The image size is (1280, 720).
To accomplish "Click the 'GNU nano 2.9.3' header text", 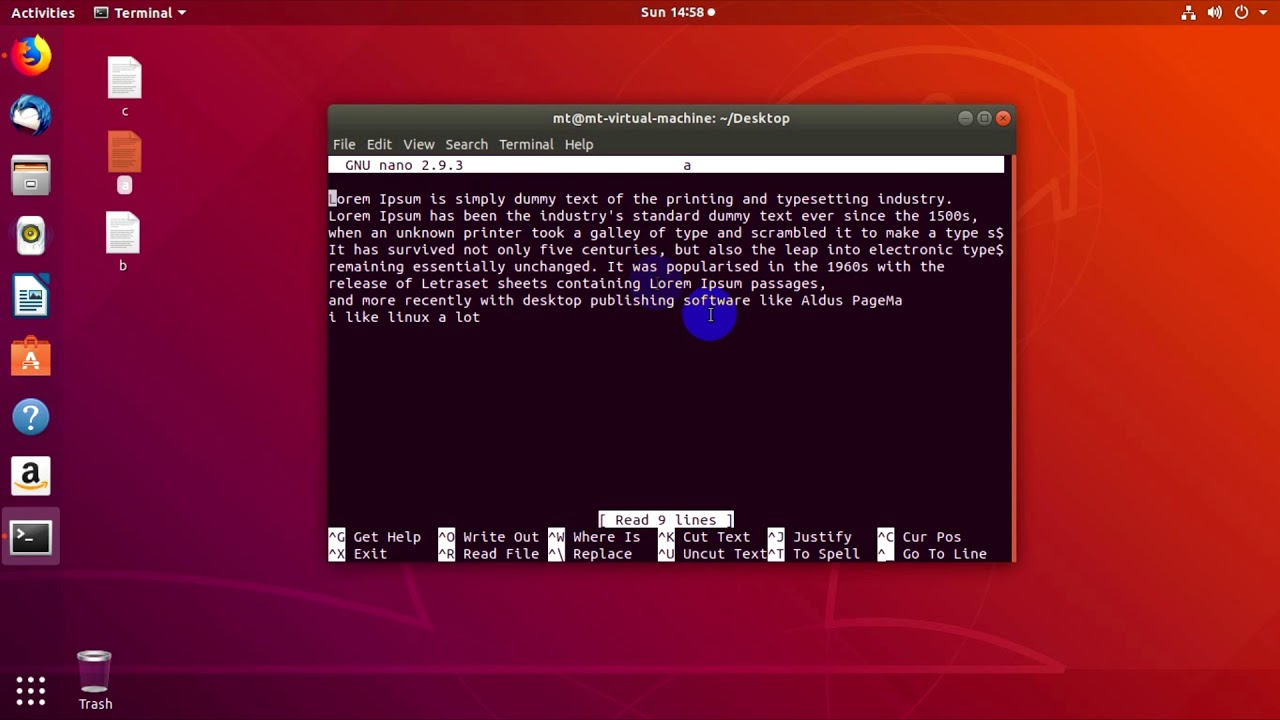I will tap(404, 165).
